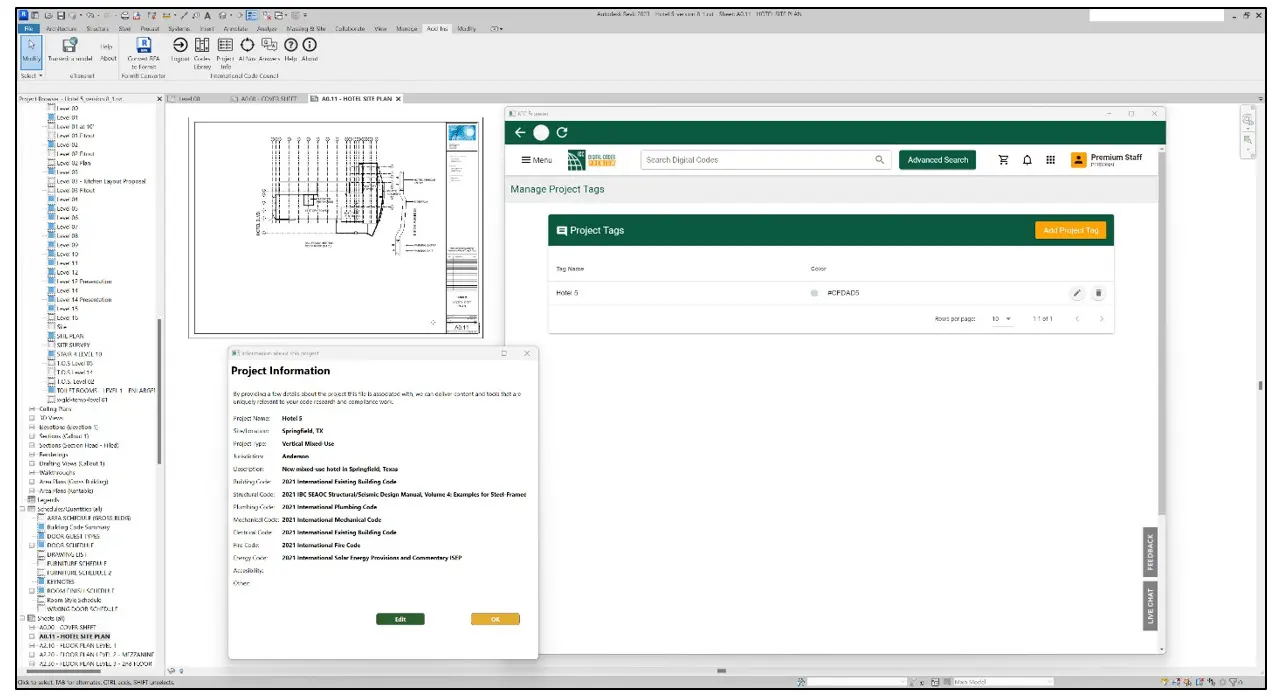Click the Hotel 5 tag color swatch
The image size is (1273, 696).
pos(814,293)
